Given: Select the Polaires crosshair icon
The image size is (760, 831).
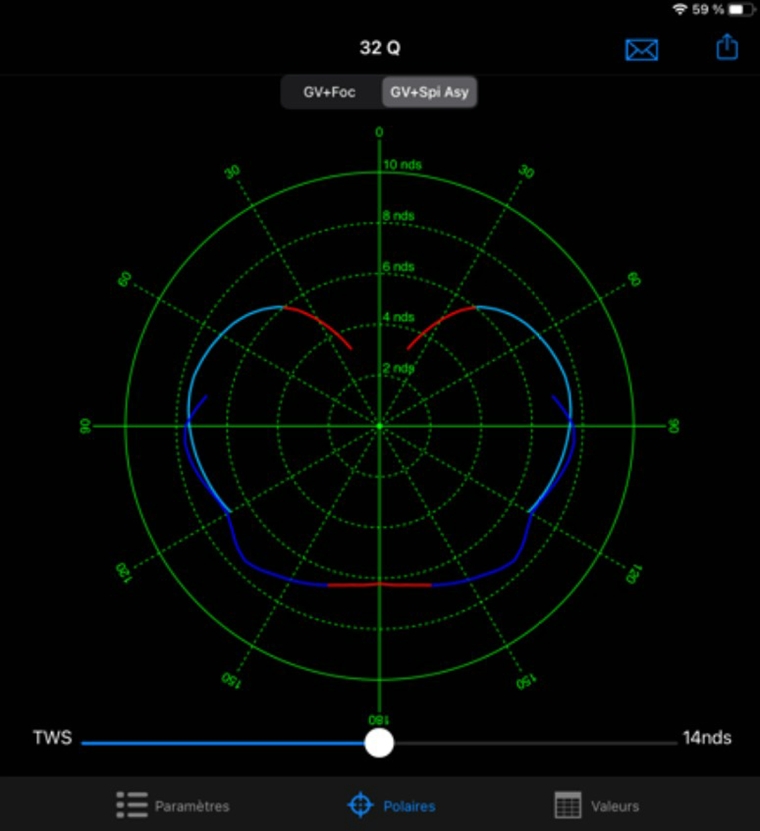Looking at the screenshot, I should 359,805.
